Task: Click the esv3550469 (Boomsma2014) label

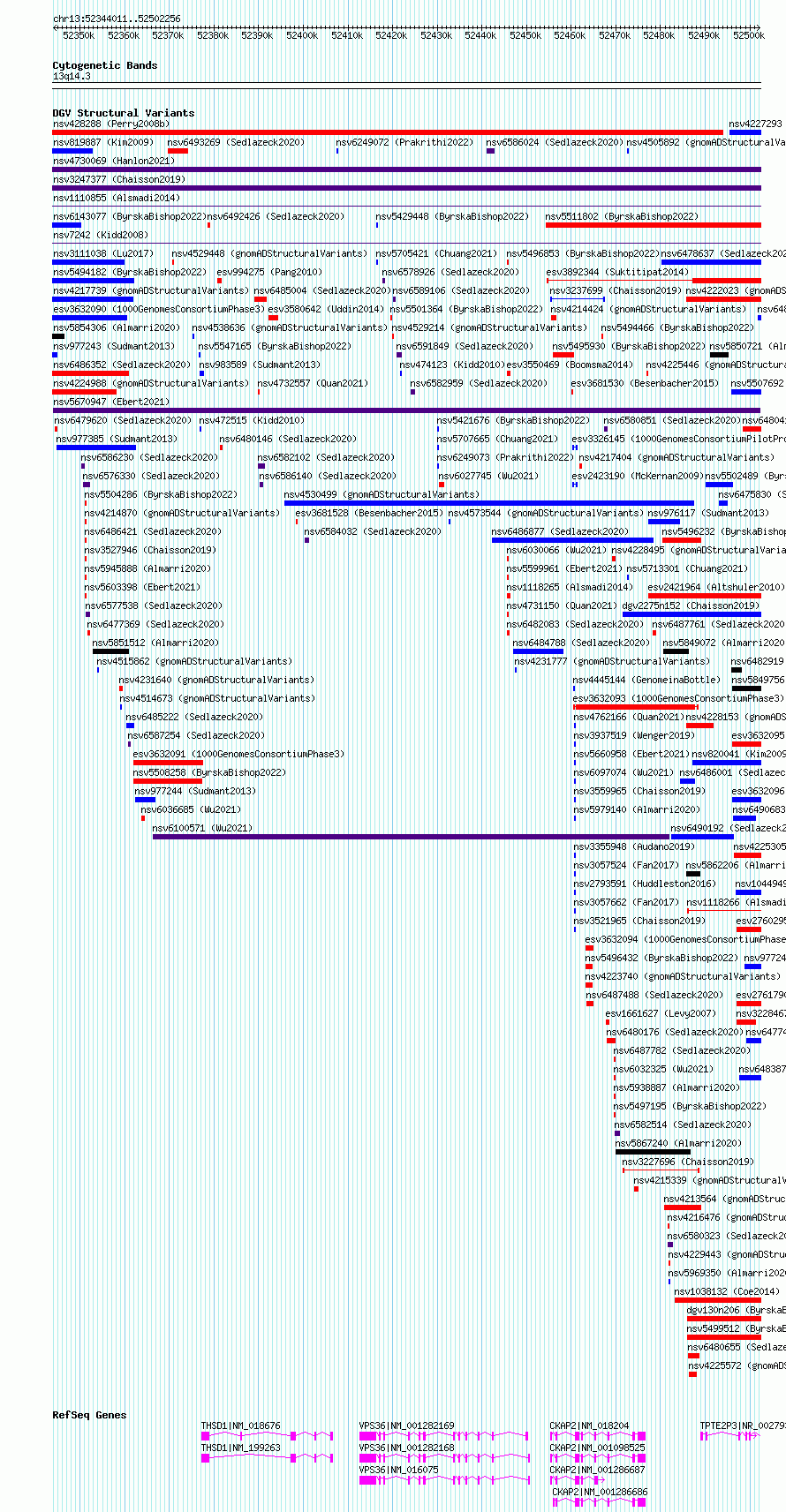Action: (570, 365)
